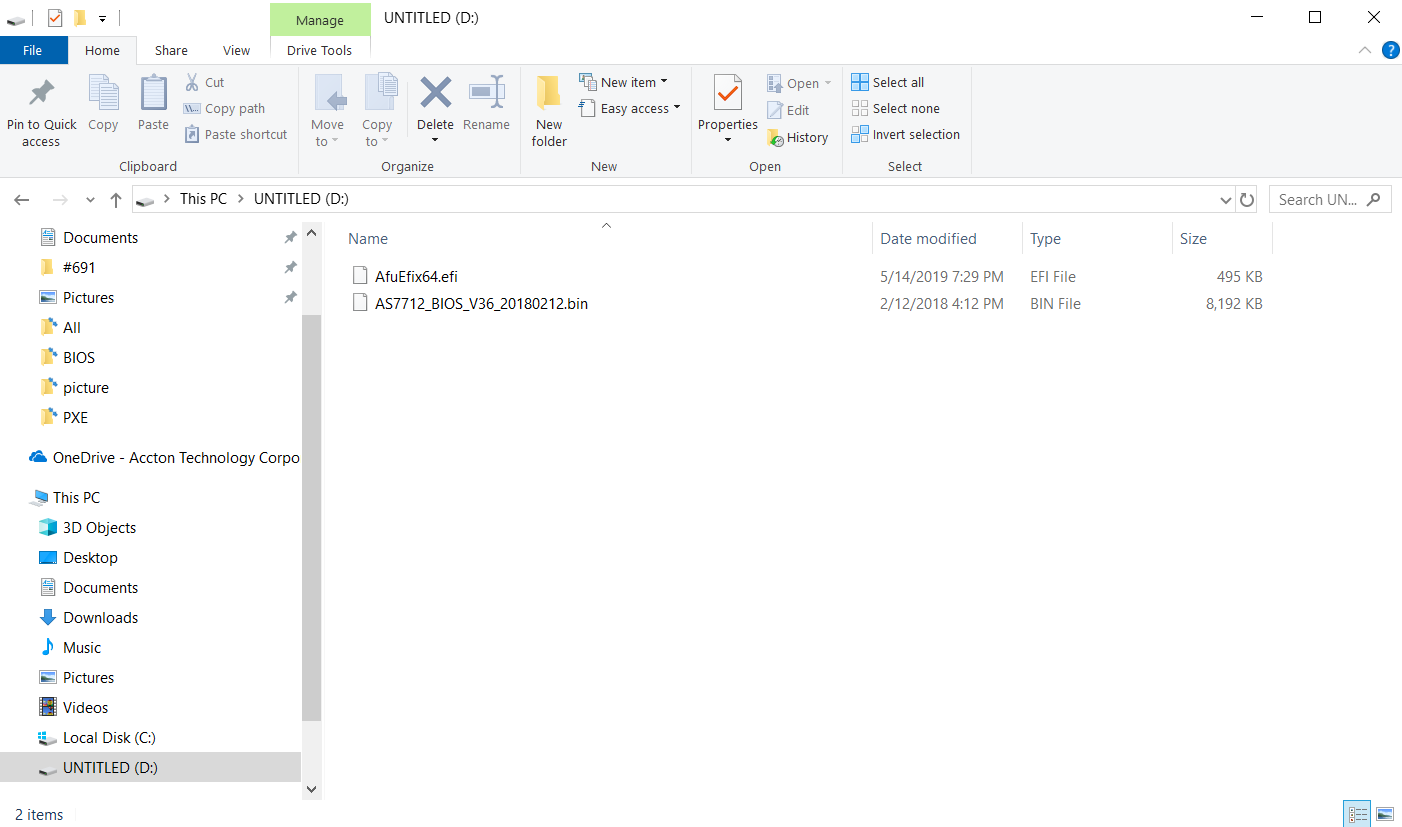Switch to details view layout icon
This screenshot has height=827, width=1402.
(1357, 814)
